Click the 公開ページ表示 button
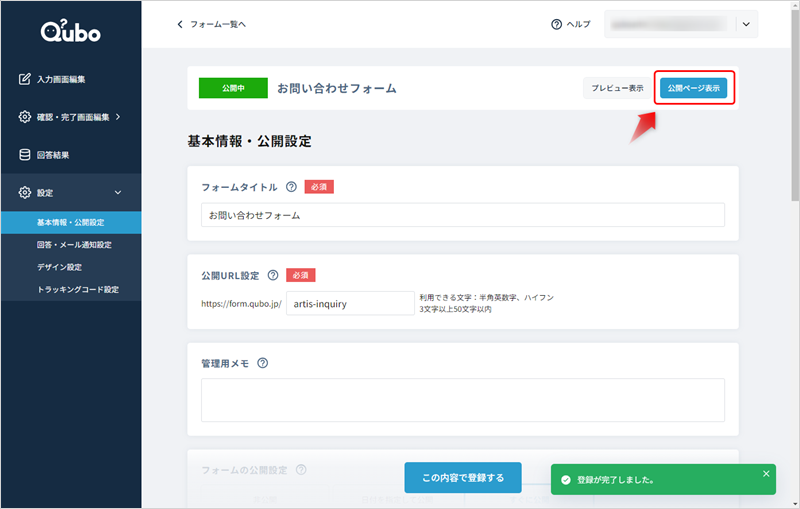Screen dimensions: 800x509 (693, 88)
